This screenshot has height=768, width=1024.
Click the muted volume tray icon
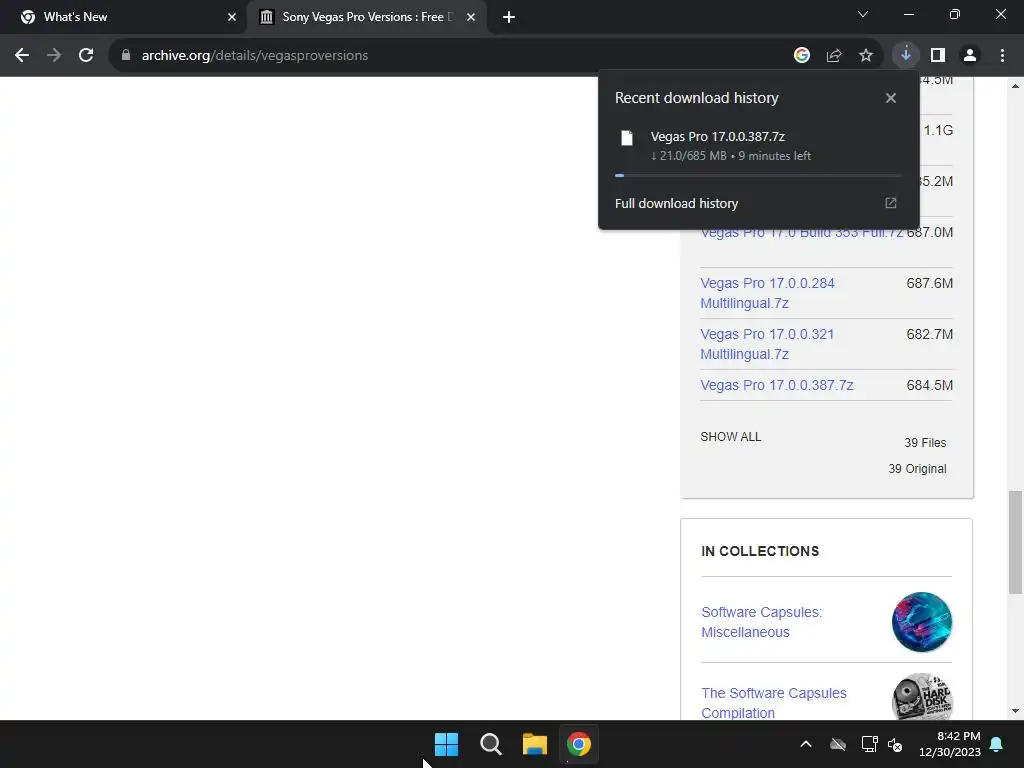(895, 744)
